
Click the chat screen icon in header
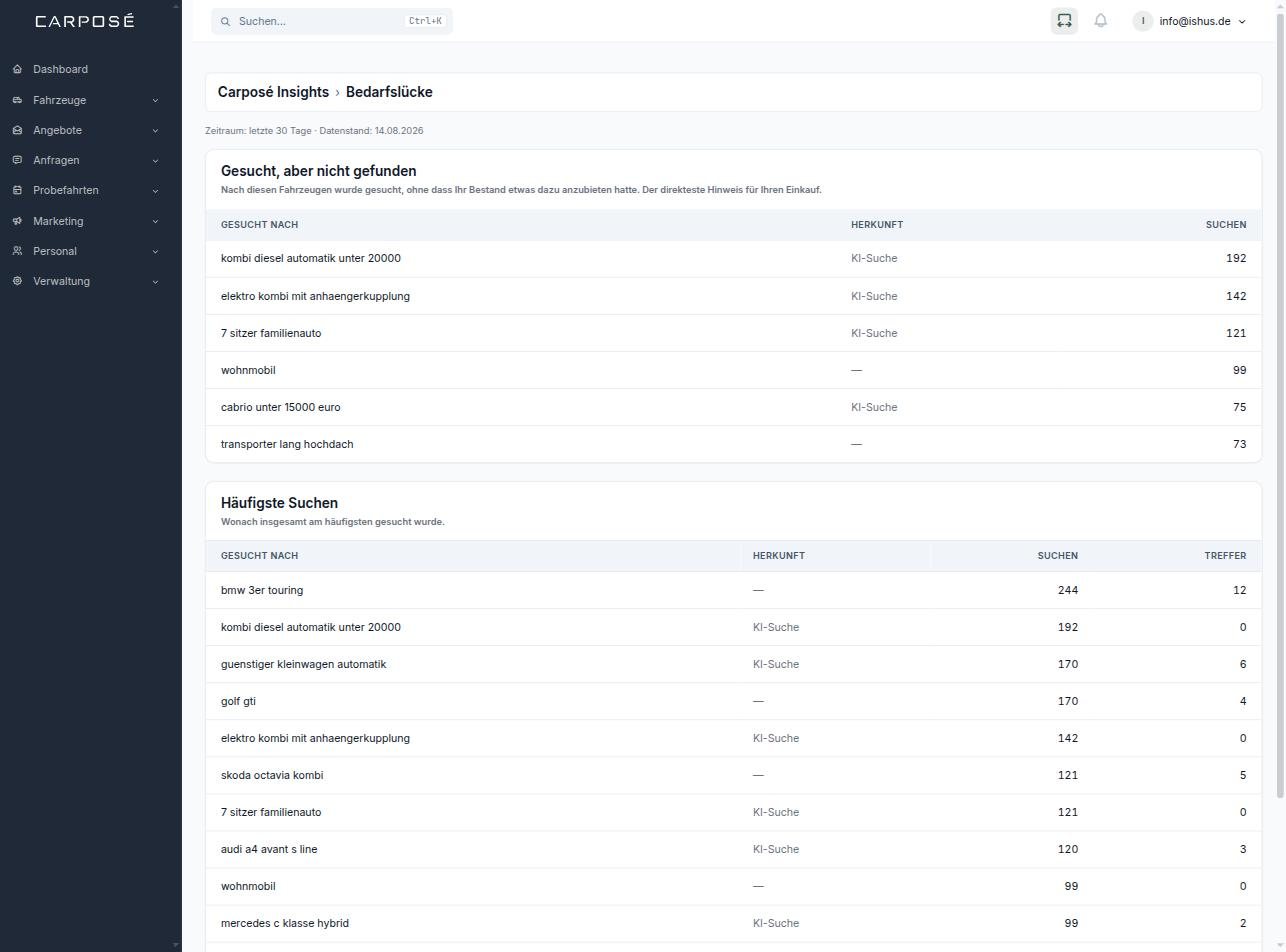click(1064, 21)
